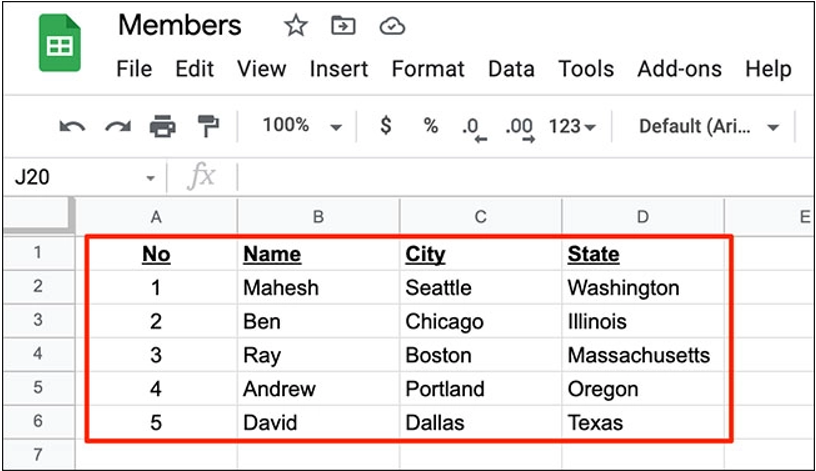Click the cloud save status icon
Screen dimensions: 816x471
392,26
